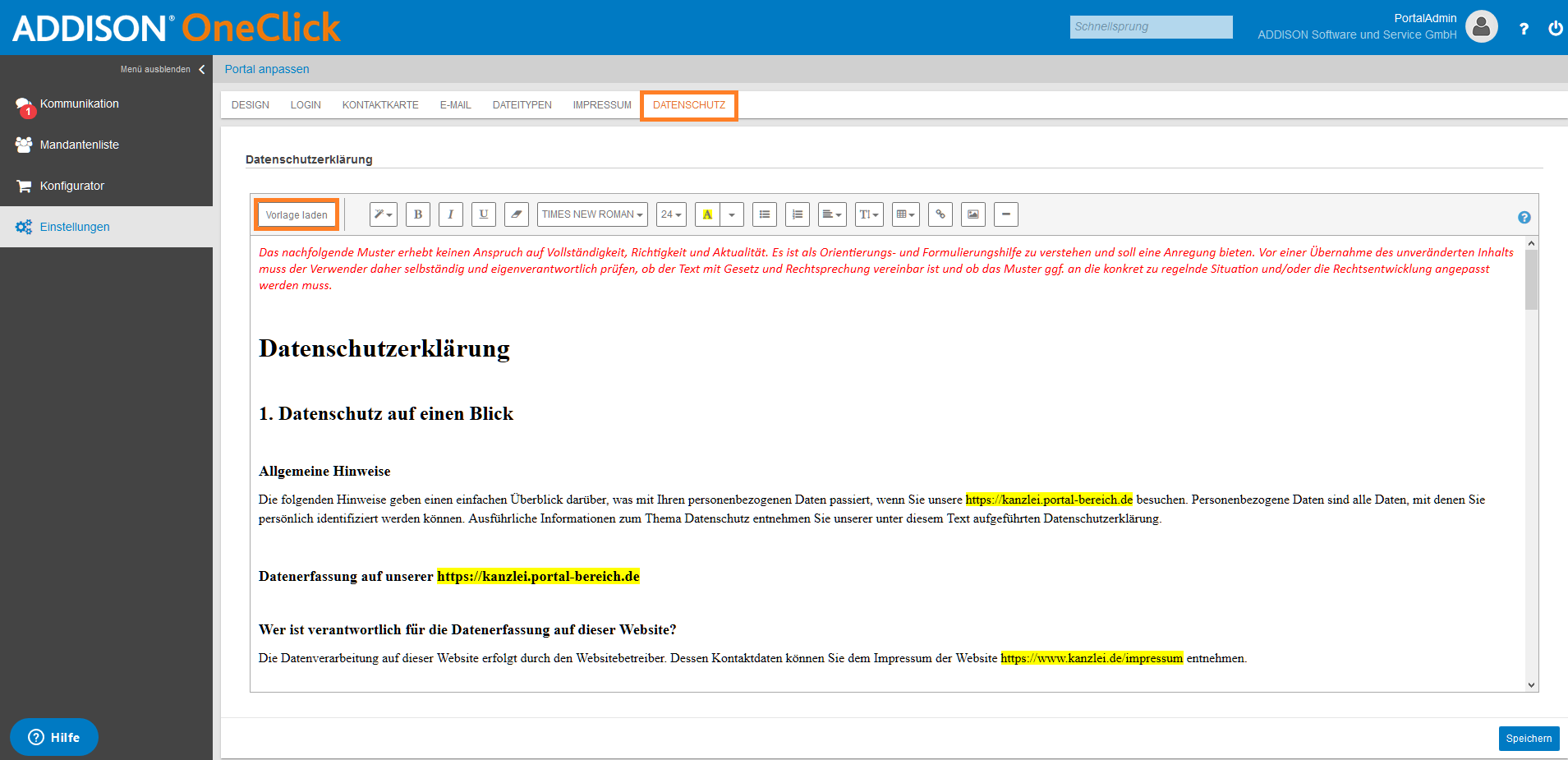This screenshot has height=760, width=1568.
Task: Click the insert link chain icon
Action: pos(940,214)
